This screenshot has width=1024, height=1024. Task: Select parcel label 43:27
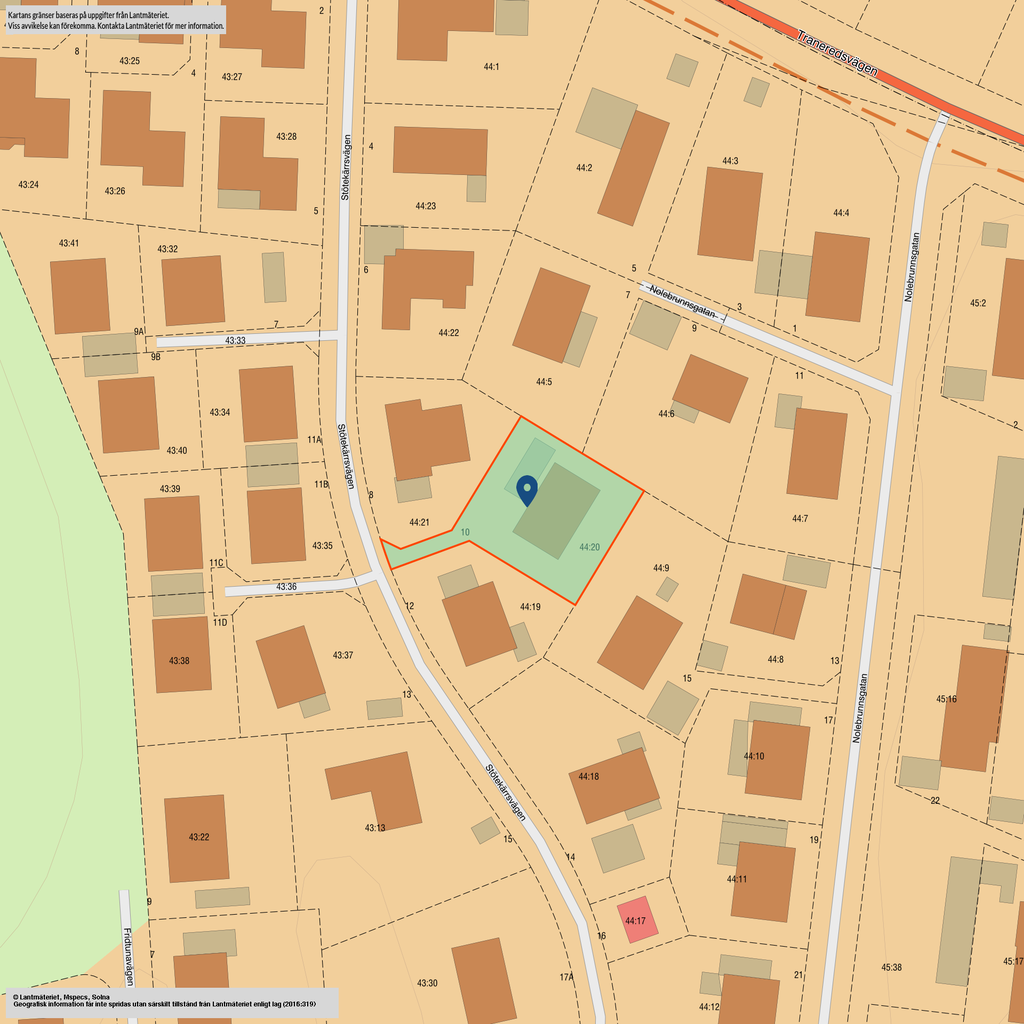point(232,76)
